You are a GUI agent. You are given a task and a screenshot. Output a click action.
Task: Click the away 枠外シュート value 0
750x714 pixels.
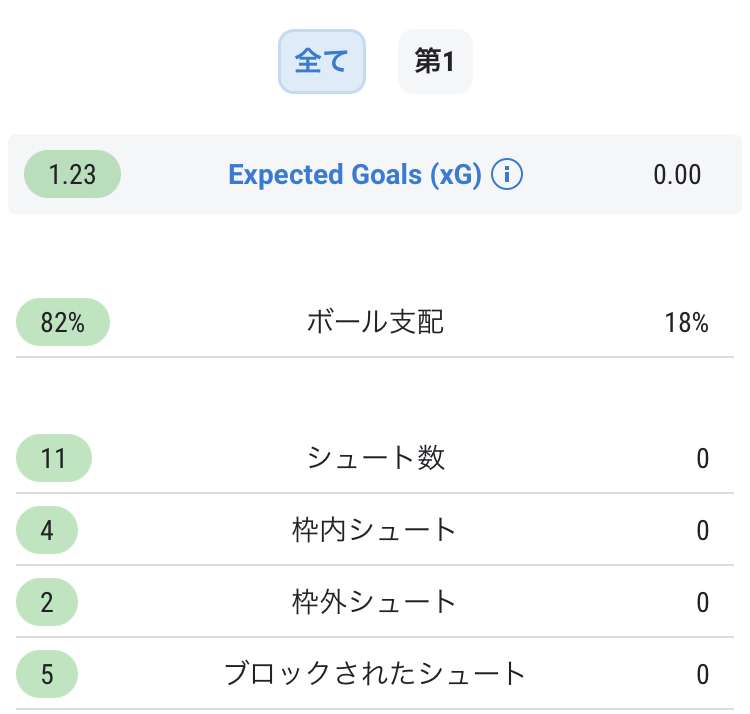pos(702,602)
